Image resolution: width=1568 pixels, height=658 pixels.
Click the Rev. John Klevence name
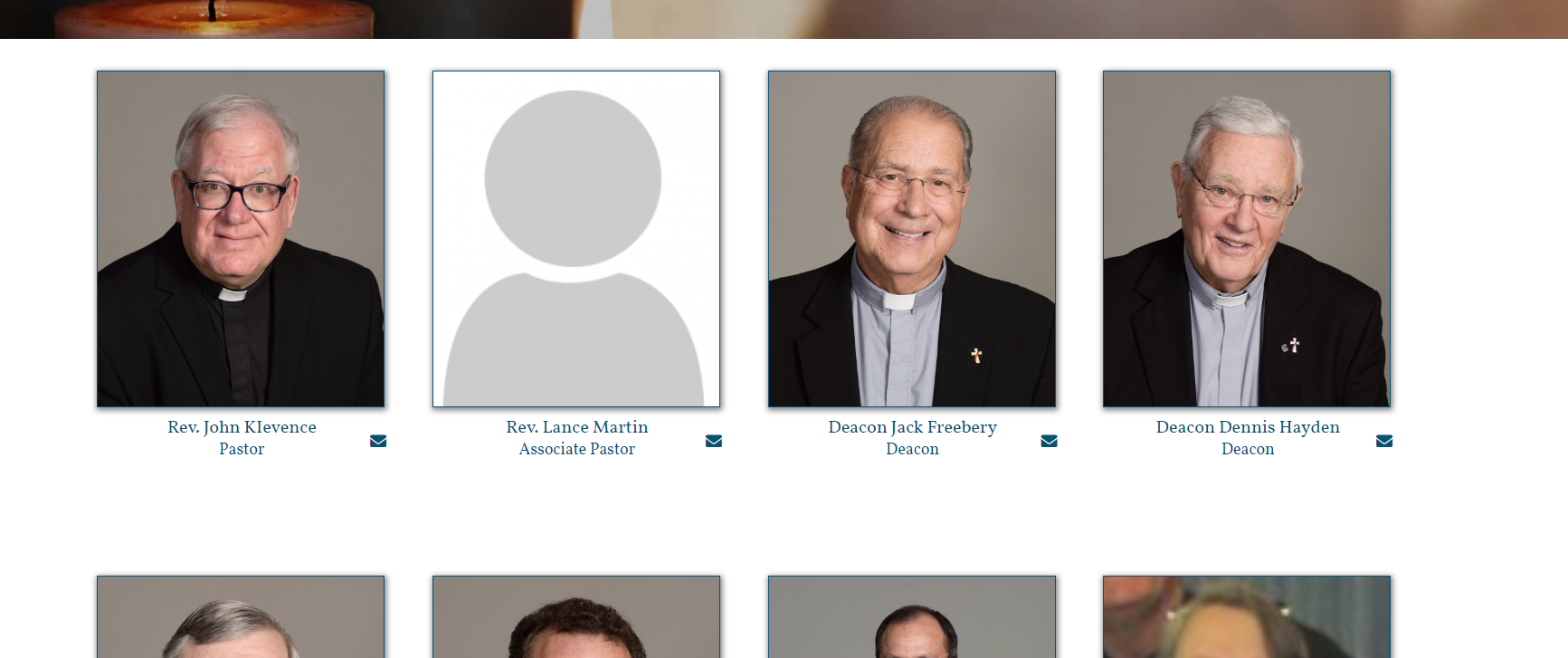click(x=242, y=427)
